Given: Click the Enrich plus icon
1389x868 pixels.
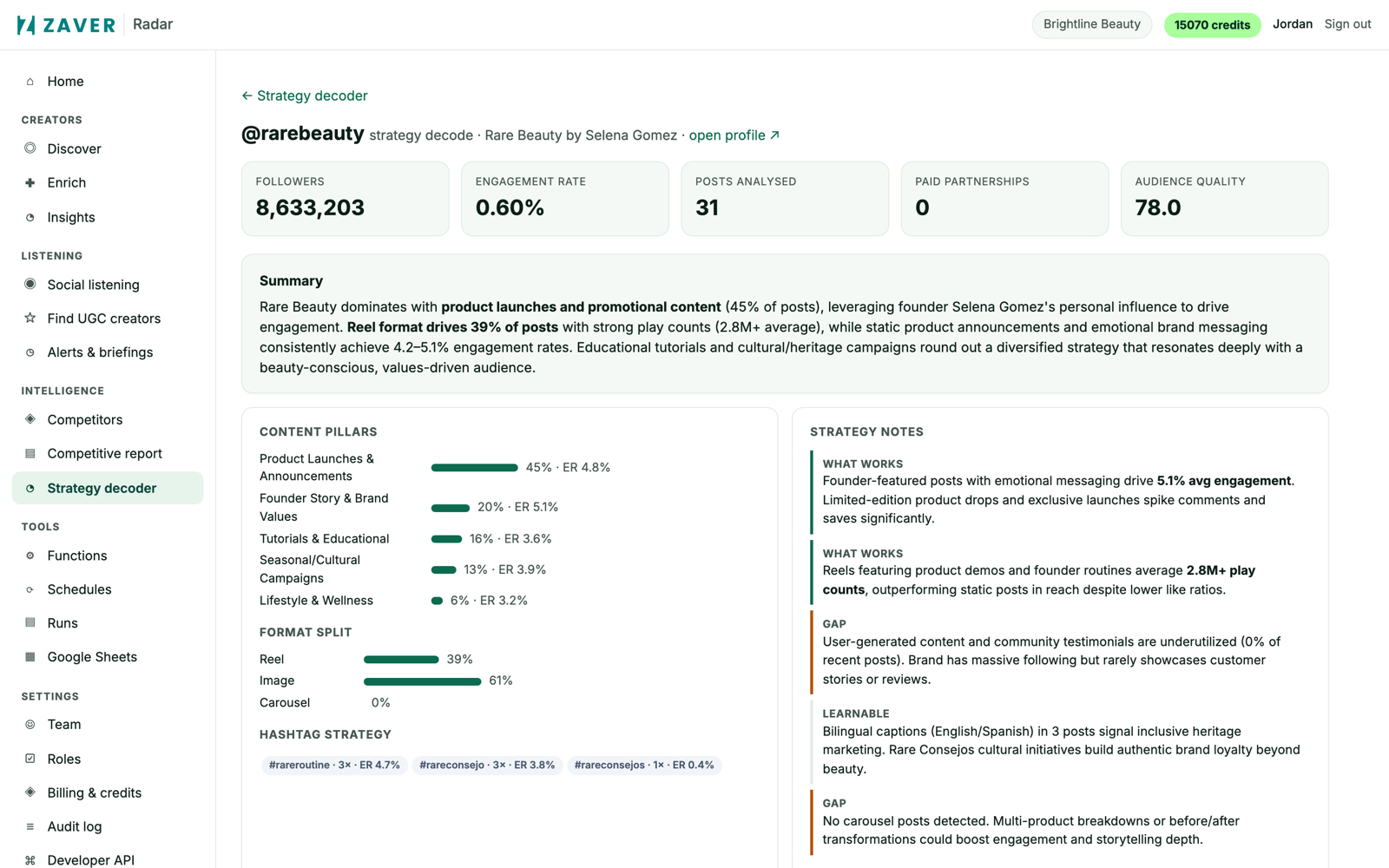Looking at the screenshot, I should pos(30,183).
